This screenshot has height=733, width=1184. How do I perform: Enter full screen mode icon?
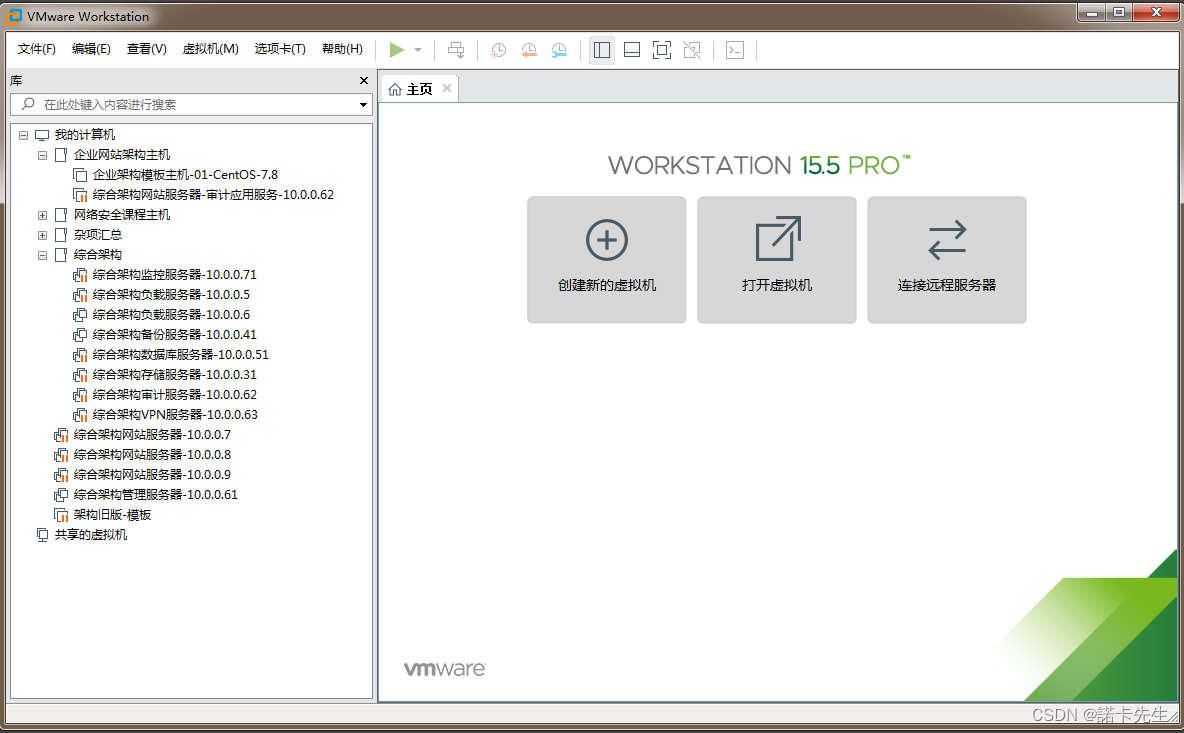[x=661, y=50]
